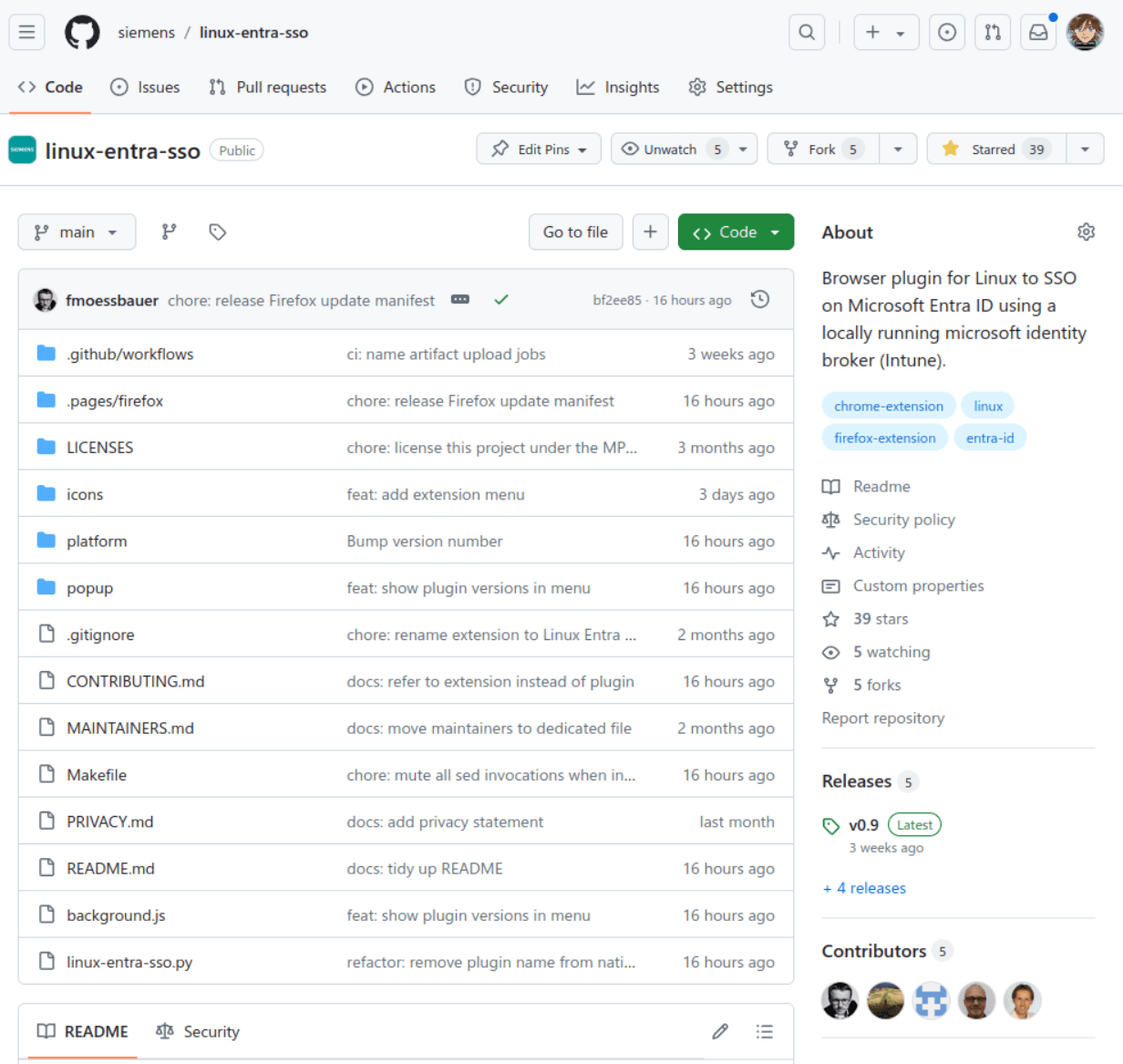Click the GitHub logo home icon

[x=82, y=33]
